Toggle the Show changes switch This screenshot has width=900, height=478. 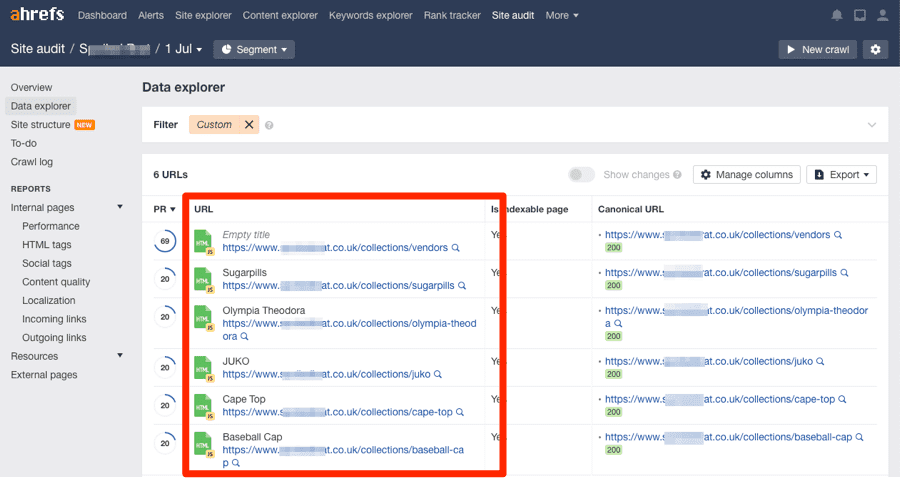point(581,174)
